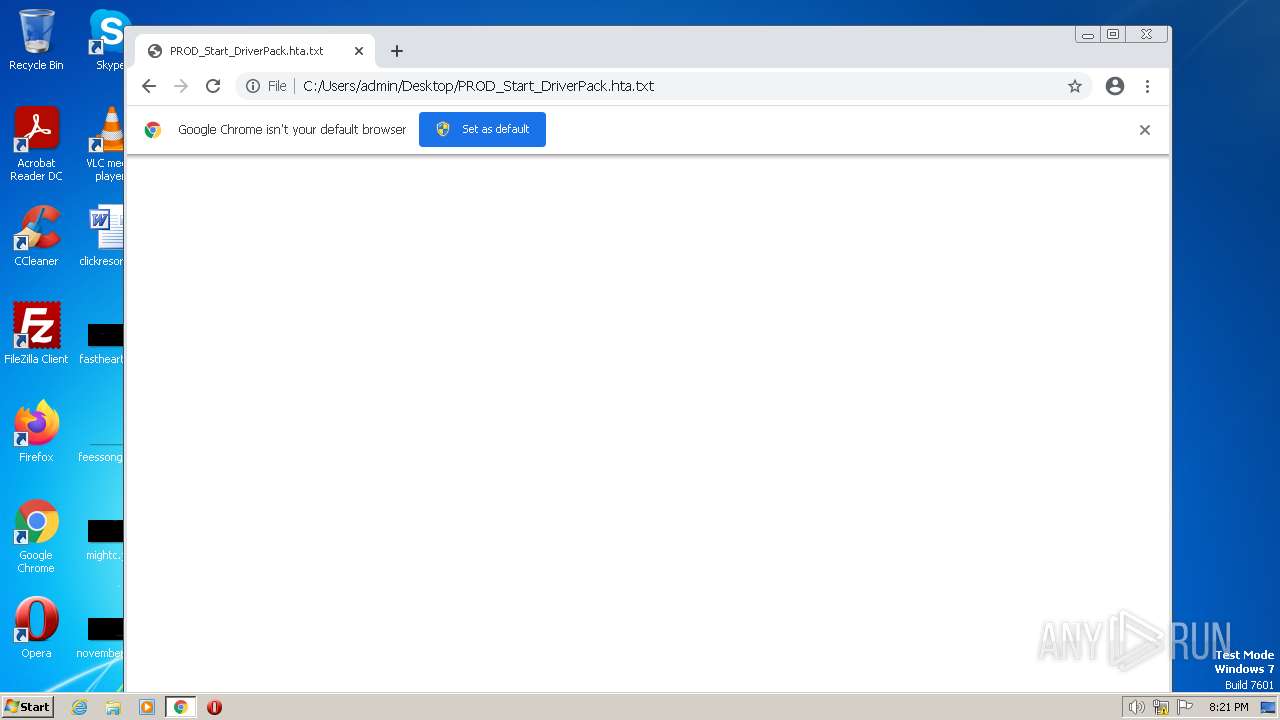This screenshot has width=1280, height=720.
Task: Open the Chrome profile avatar menu
Action: [1115, 86]
